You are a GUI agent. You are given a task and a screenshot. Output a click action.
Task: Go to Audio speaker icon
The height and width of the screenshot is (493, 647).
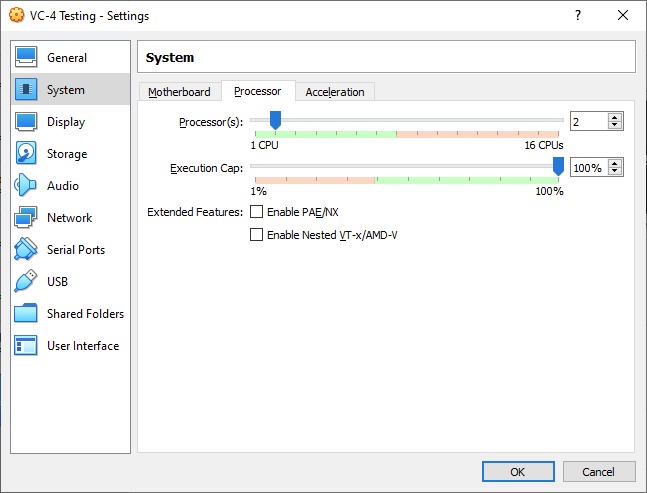point(27,186)
